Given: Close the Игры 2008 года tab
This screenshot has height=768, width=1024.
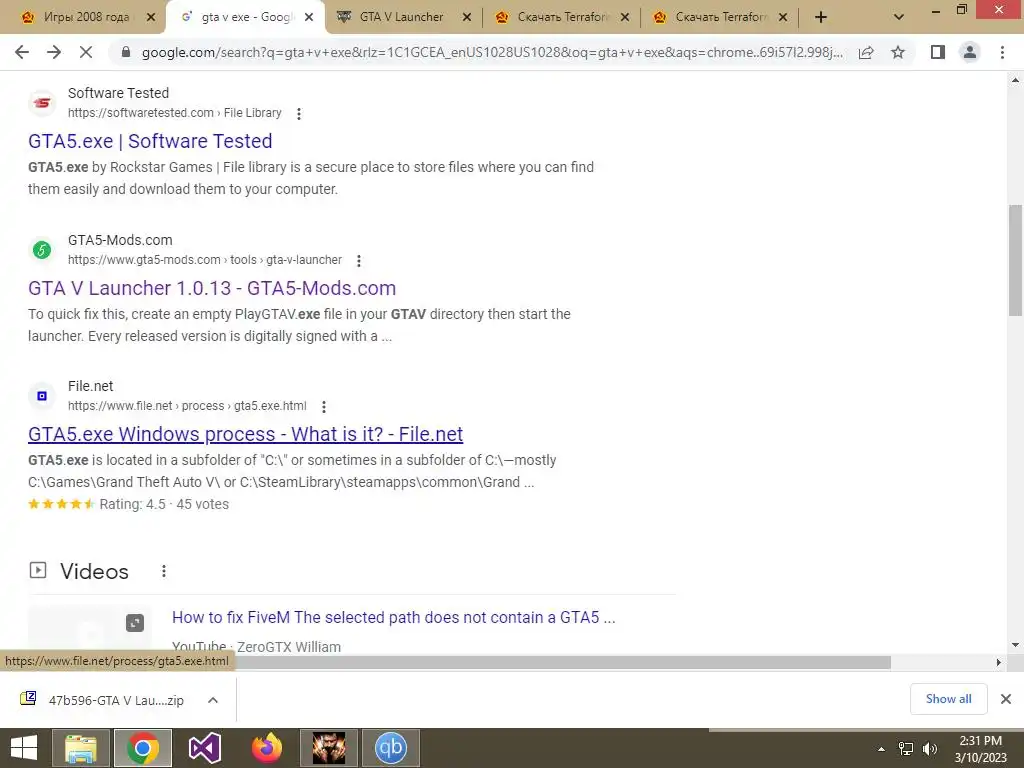Looking at the screenshot, I should pos(151,18).
